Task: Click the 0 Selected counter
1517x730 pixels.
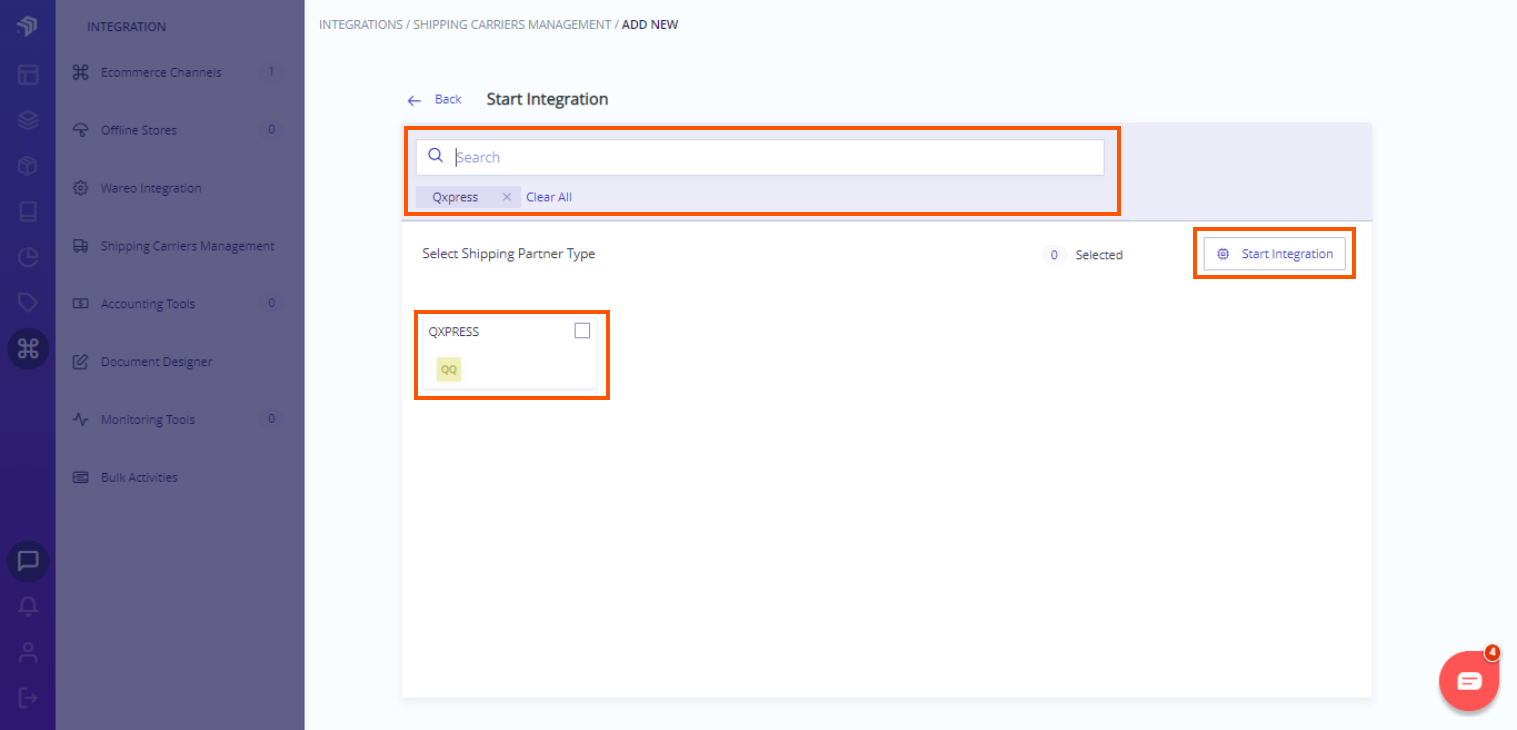Action: tap(1082, 255)
